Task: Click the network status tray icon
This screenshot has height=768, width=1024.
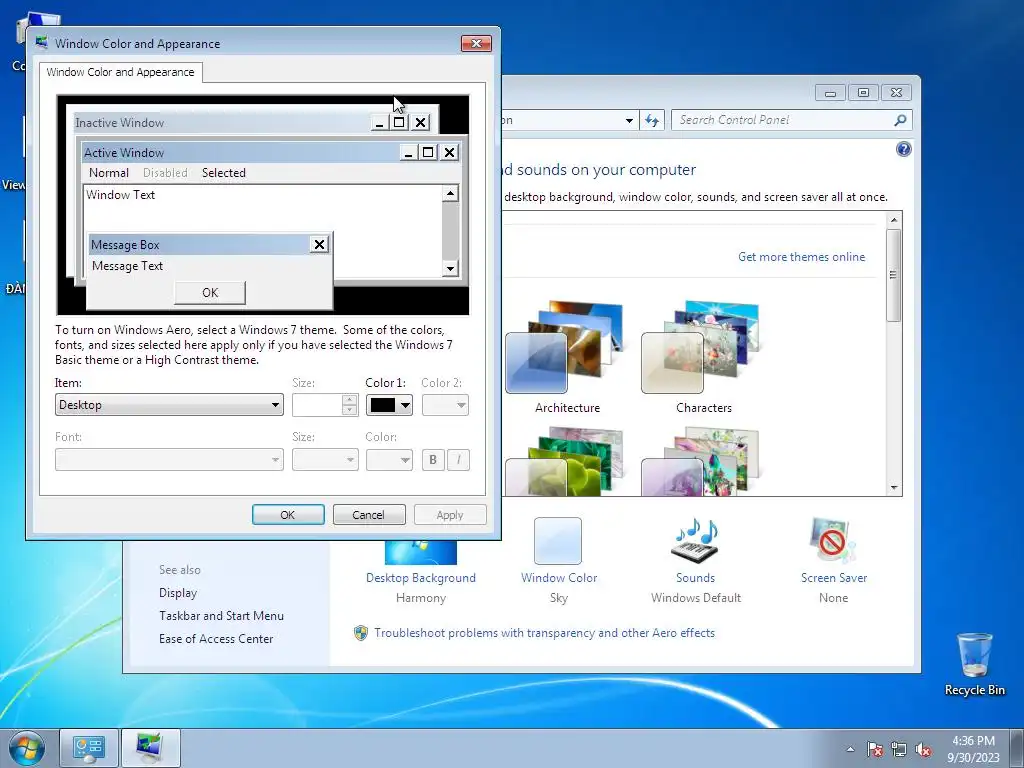Action: (899, 749)
